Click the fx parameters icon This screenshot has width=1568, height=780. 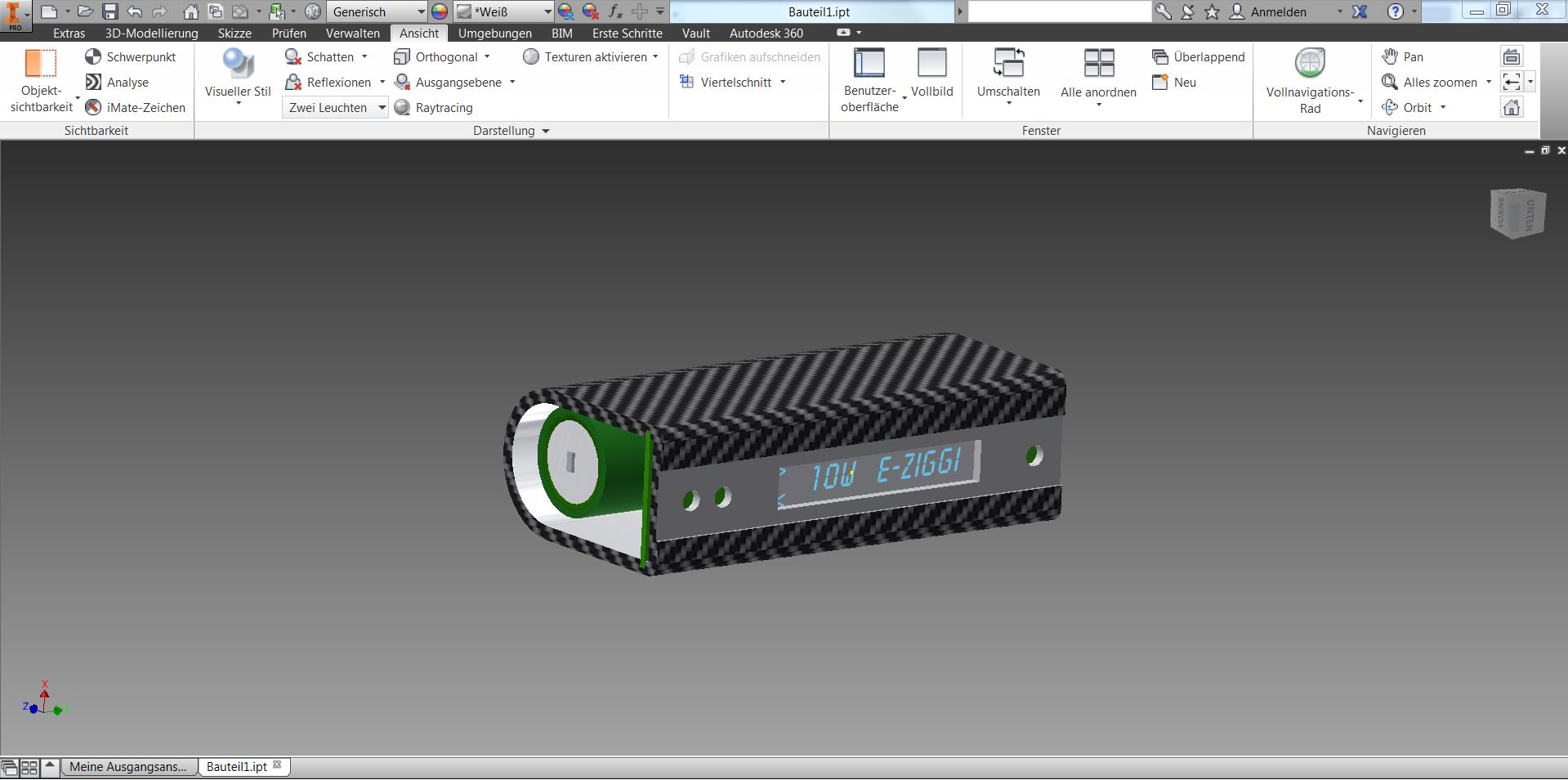(x=615, y=11)
